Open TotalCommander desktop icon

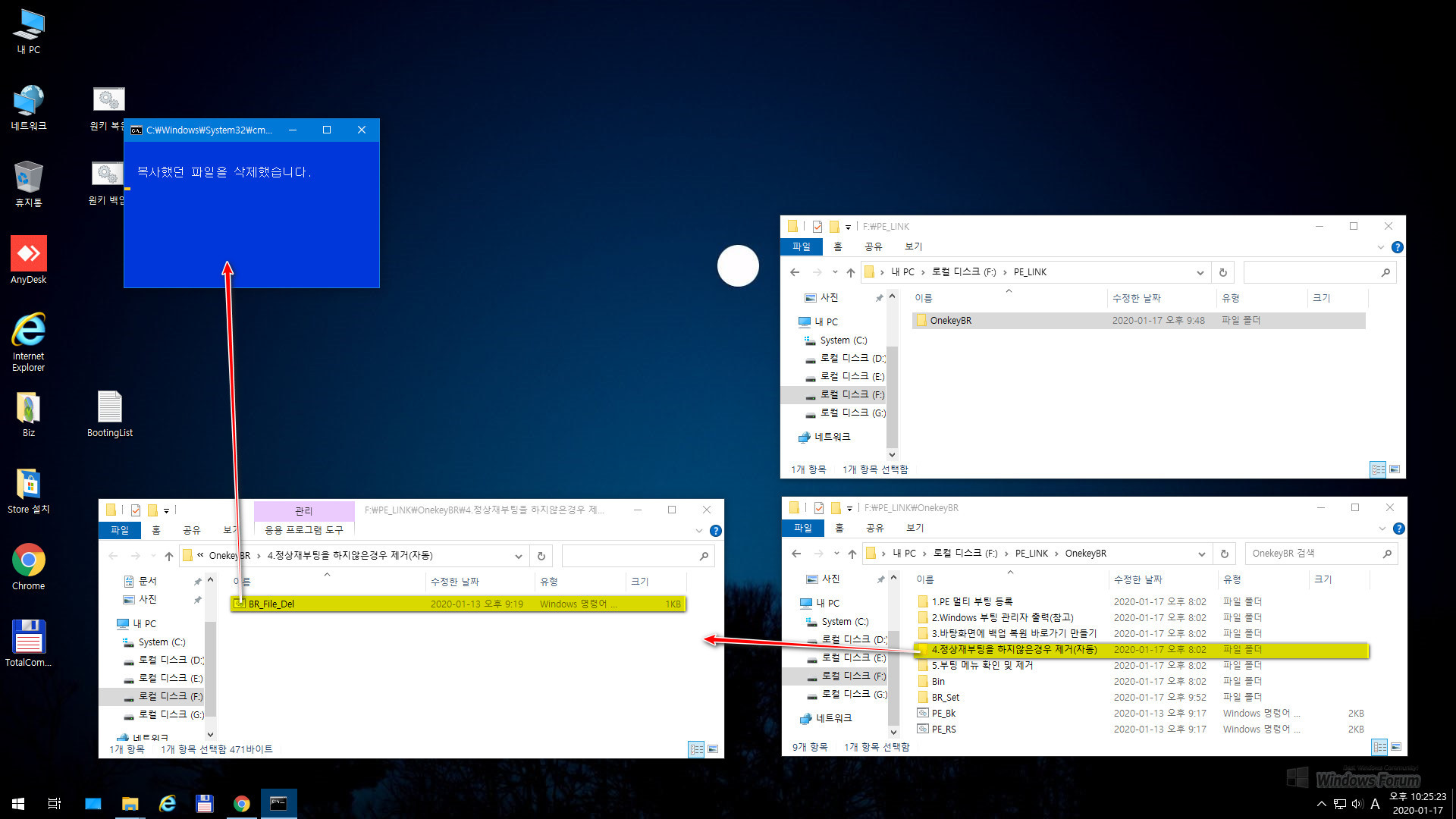point(29,643)
